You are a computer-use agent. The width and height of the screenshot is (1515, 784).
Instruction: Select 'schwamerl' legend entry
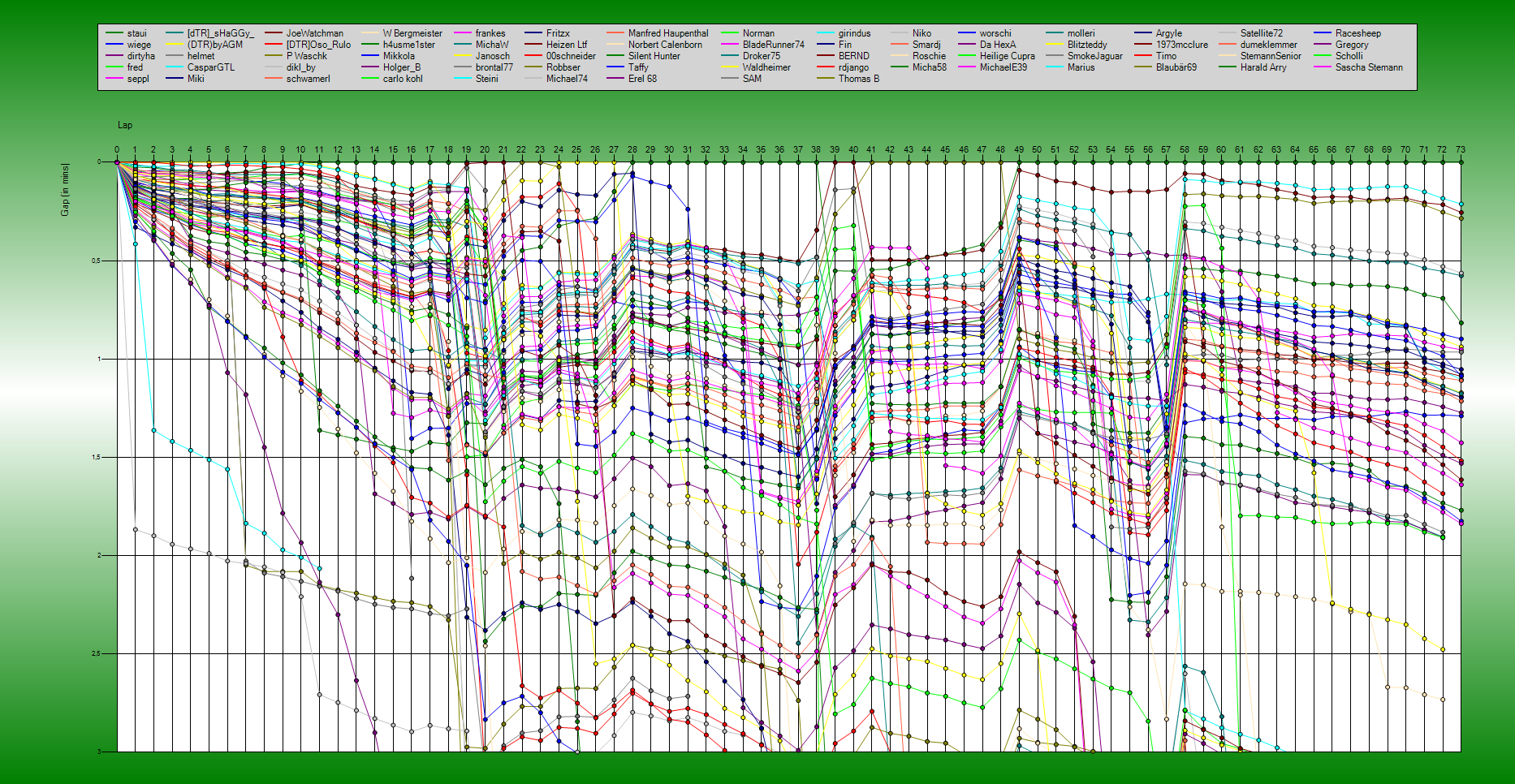(x=297, y=79)
